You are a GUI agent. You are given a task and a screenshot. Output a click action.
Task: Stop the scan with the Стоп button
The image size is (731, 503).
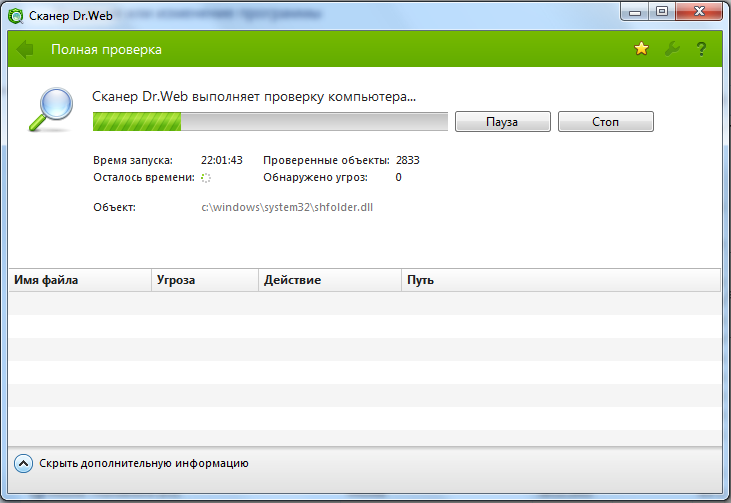(605, 121)
